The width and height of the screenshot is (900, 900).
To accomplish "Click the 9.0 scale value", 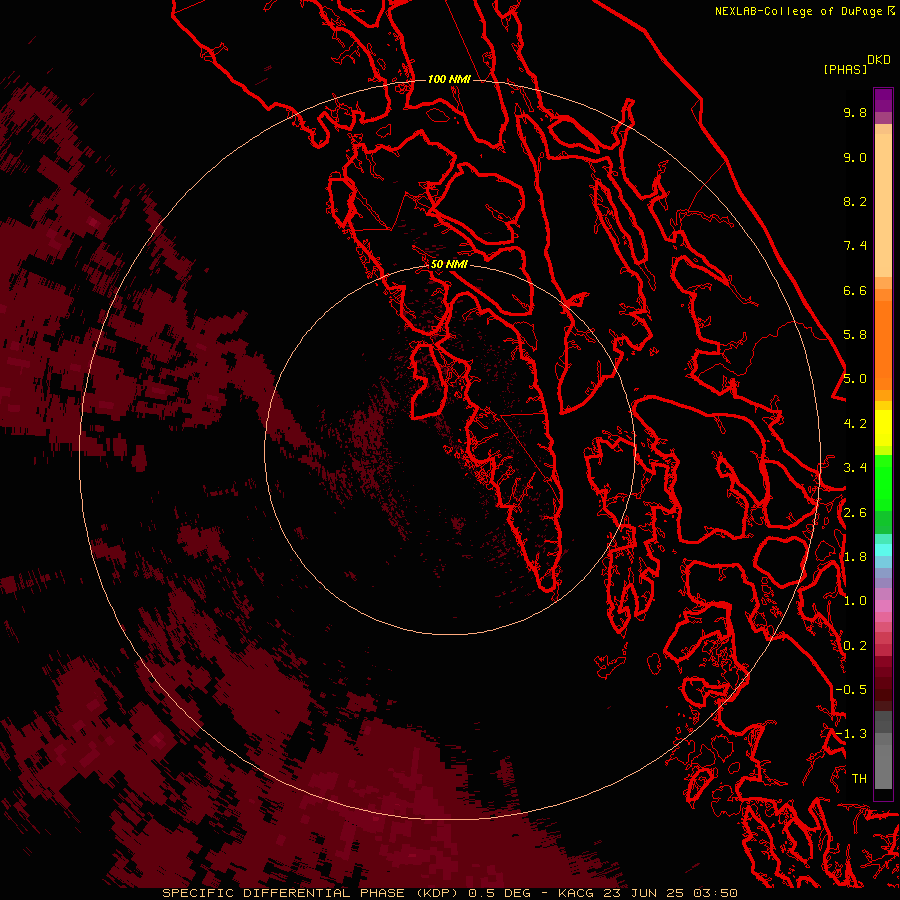I will click(x=855, y=157).
